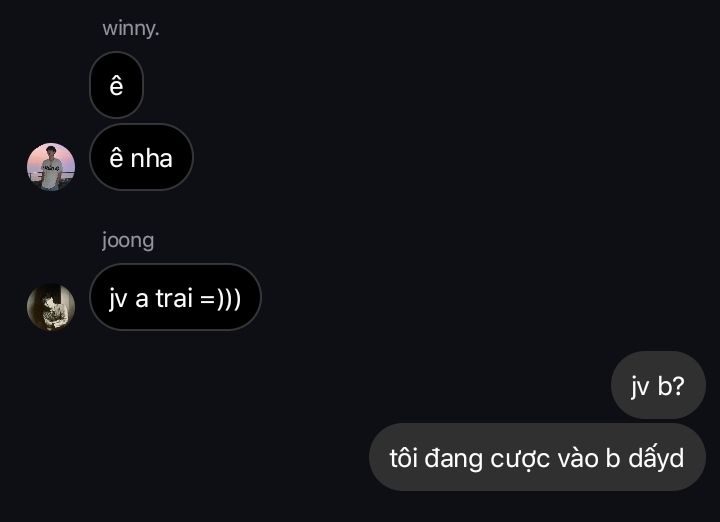Viewport: 720px width, 522px height.
Task: Tap the short gray outgoing bubble
Action: point(658,385)
